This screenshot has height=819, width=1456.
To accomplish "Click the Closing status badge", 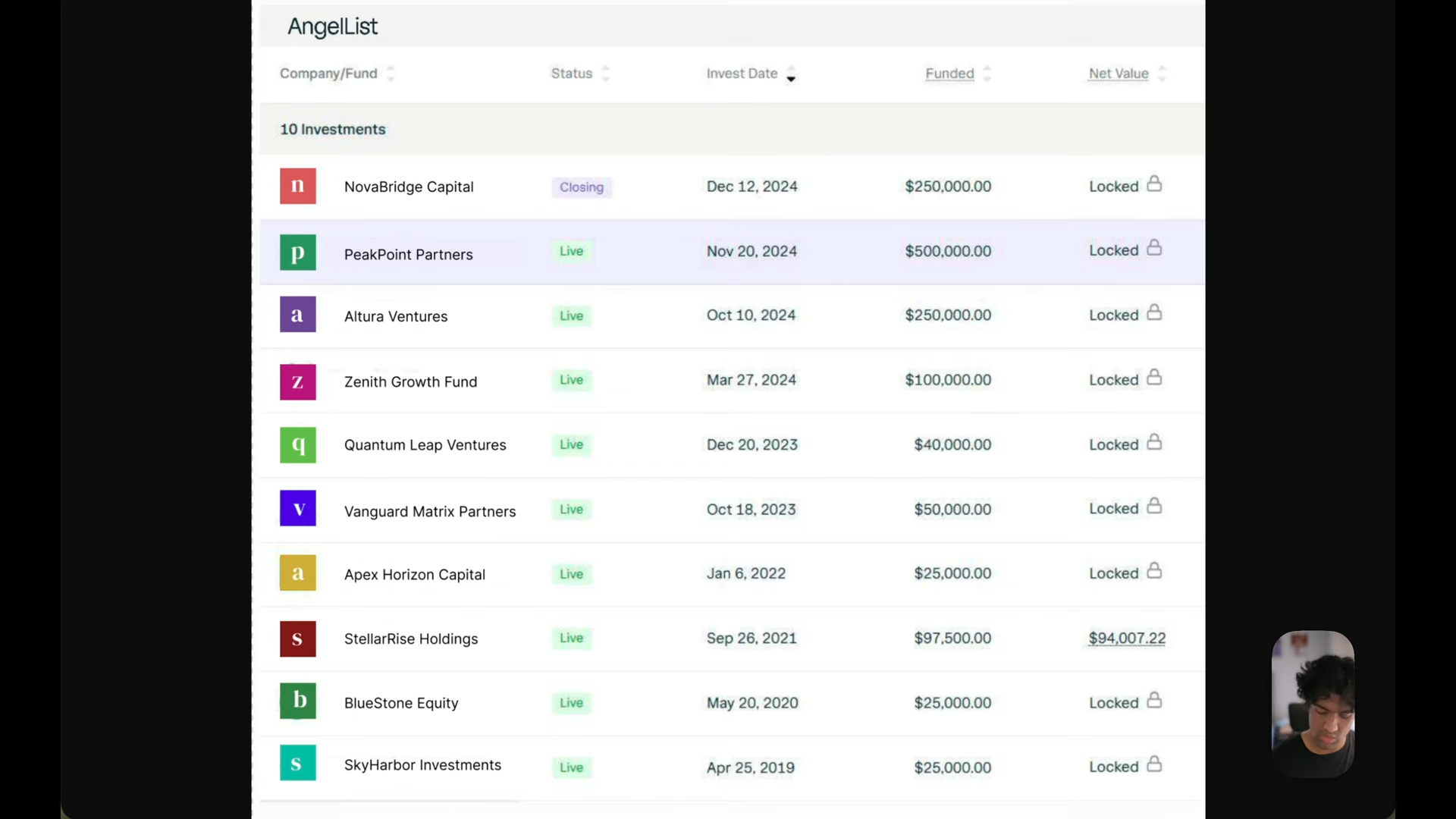I will click(x=581, y=187).
